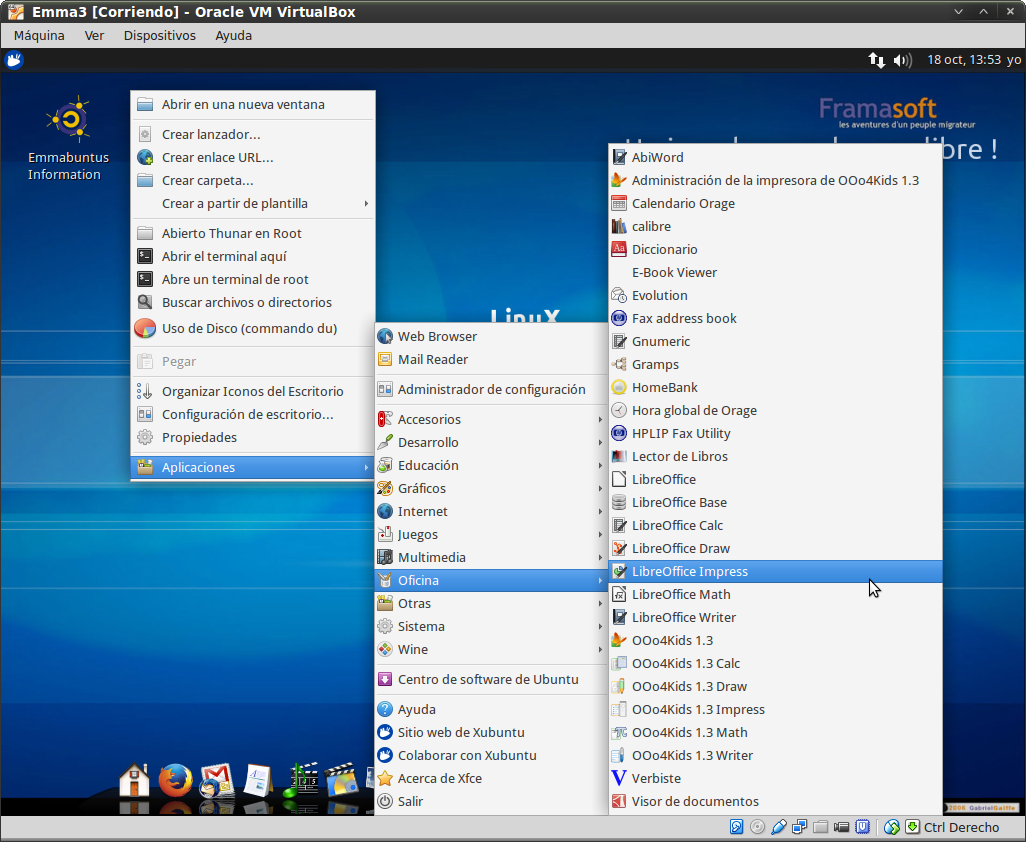Viewport: 1026px width, 842px height.
Task: Open the HomeBank finance application
Action: (664, 387)
